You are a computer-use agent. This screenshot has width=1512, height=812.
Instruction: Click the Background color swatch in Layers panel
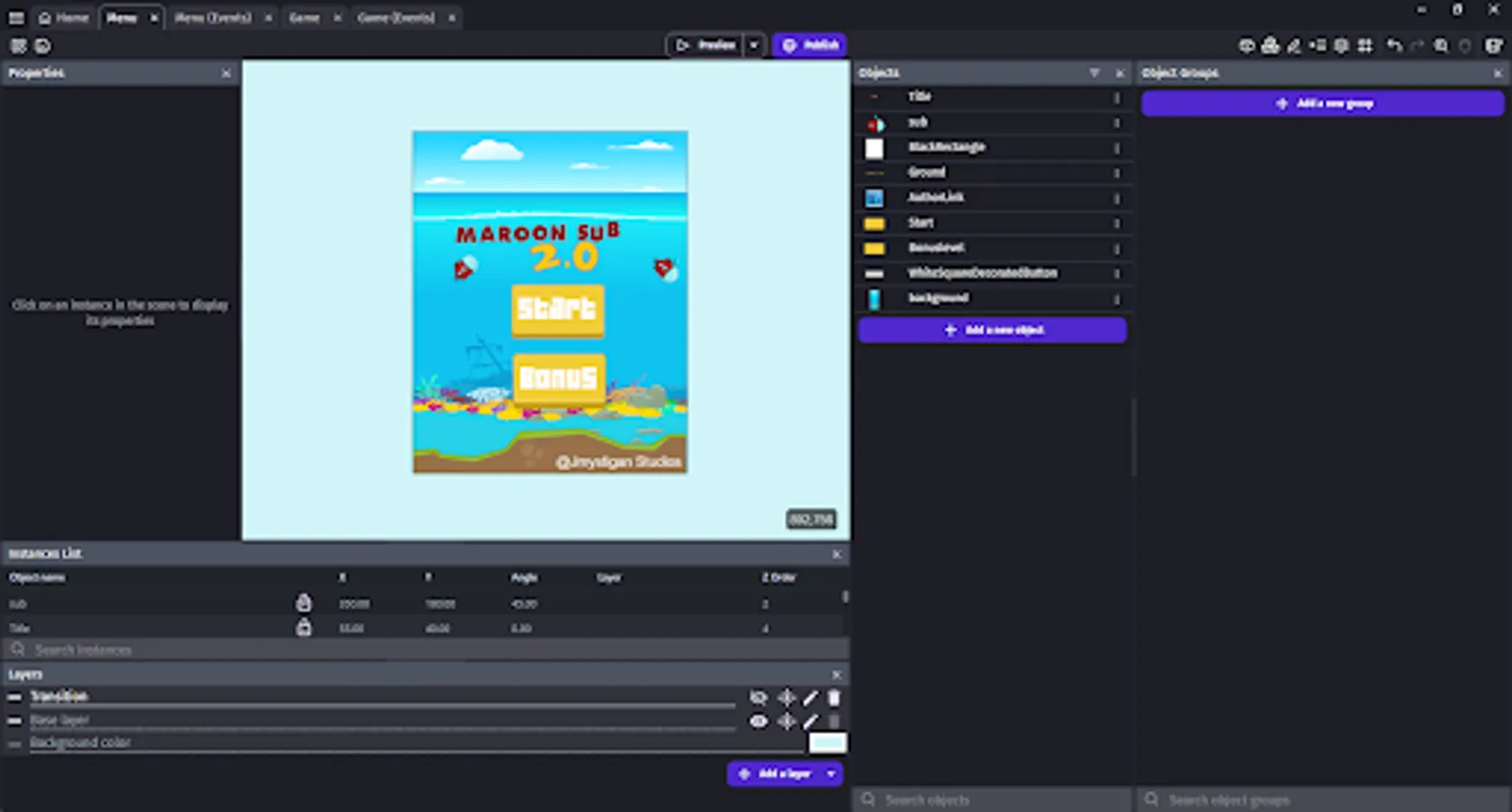click(x=827, y=742)
